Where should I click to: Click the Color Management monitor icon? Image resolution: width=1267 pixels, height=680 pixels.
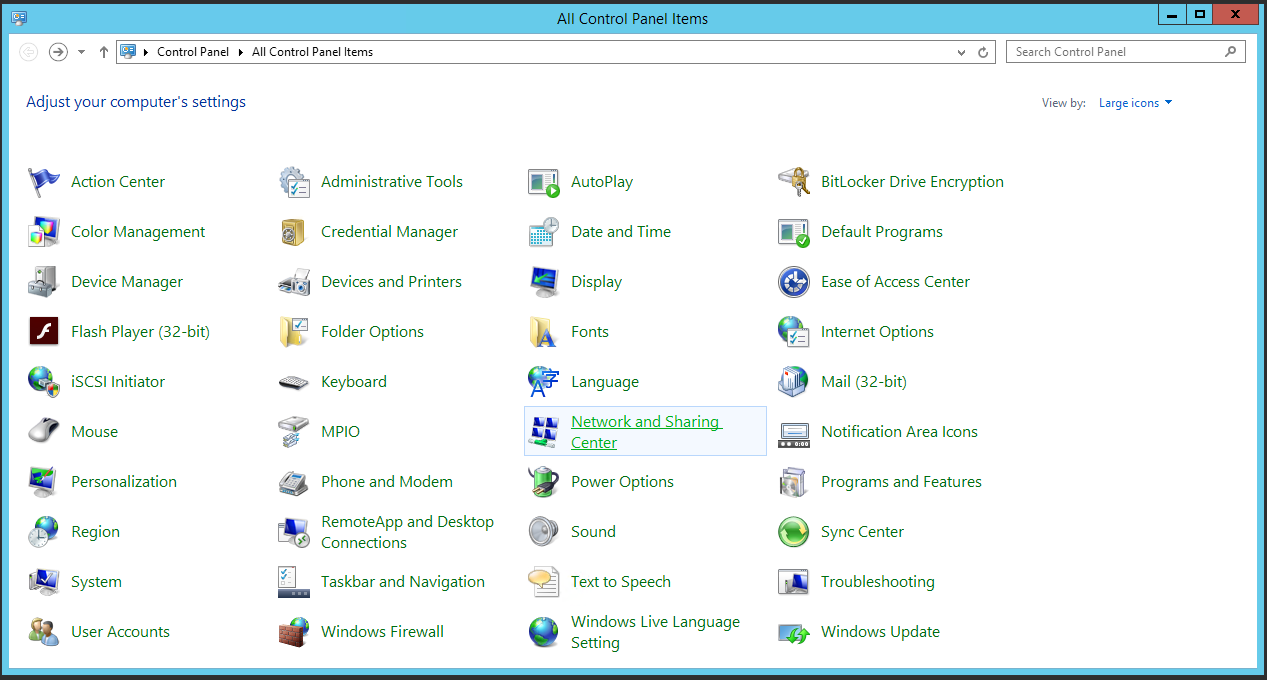44,232
